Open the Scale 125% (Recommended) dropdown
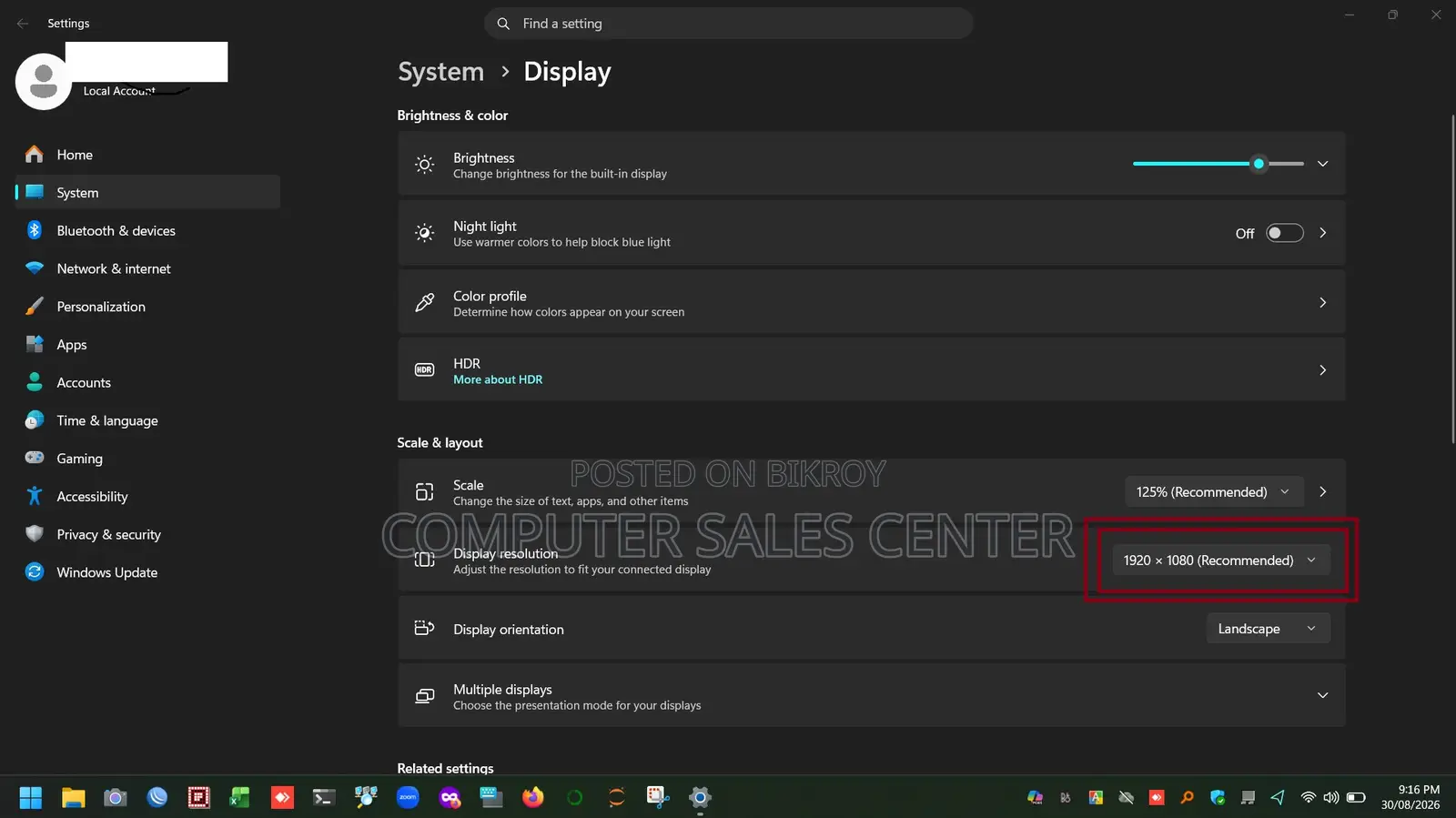 1214,492
